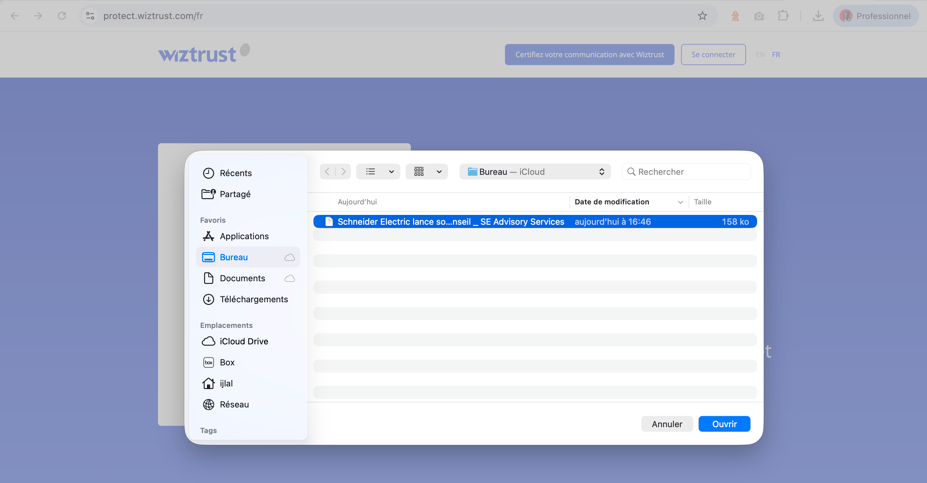Open the list view options chevron
The width and height of the screenshot is (927, 483).
point(391,171)
